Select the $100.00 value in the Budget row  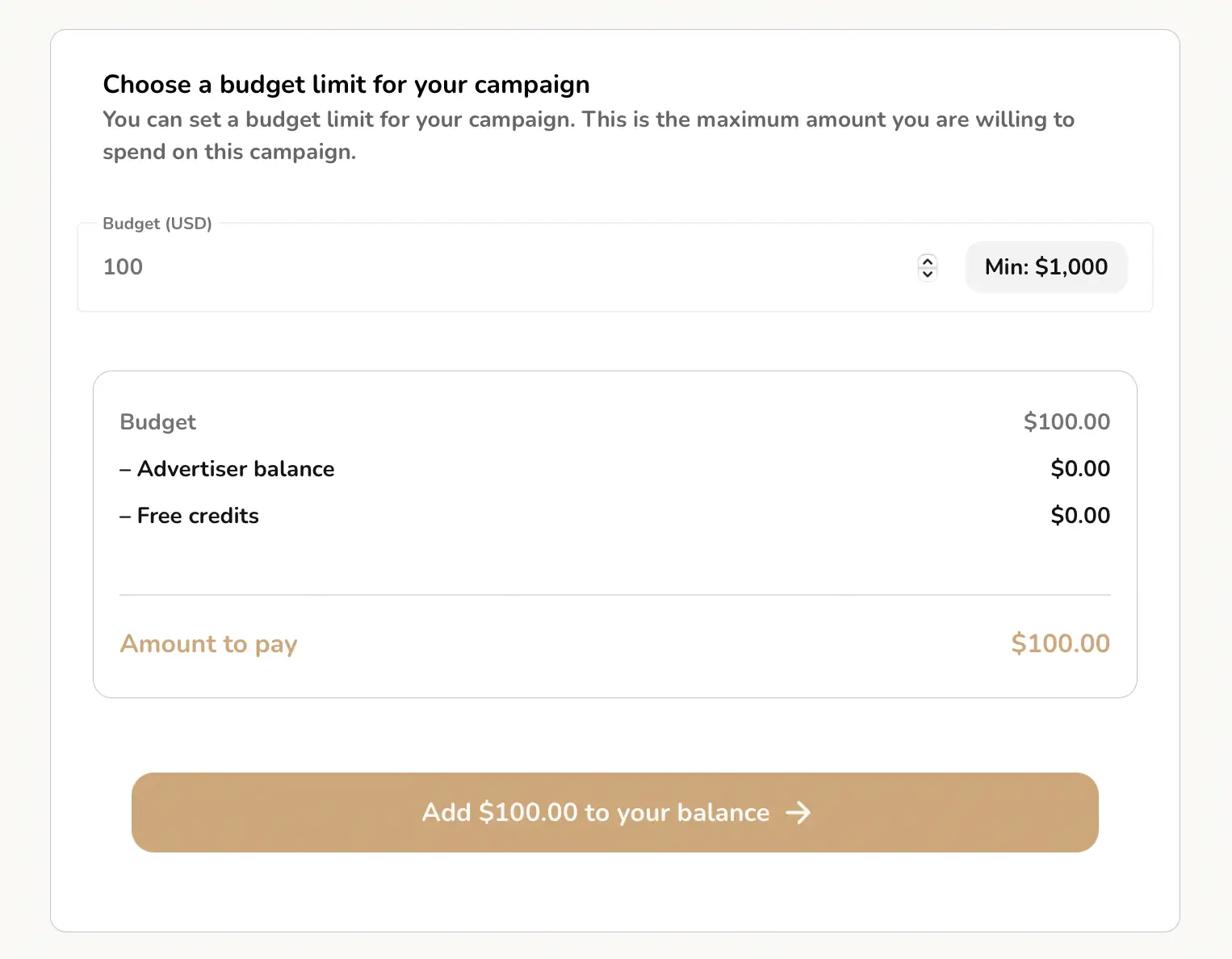point(1066,422)
